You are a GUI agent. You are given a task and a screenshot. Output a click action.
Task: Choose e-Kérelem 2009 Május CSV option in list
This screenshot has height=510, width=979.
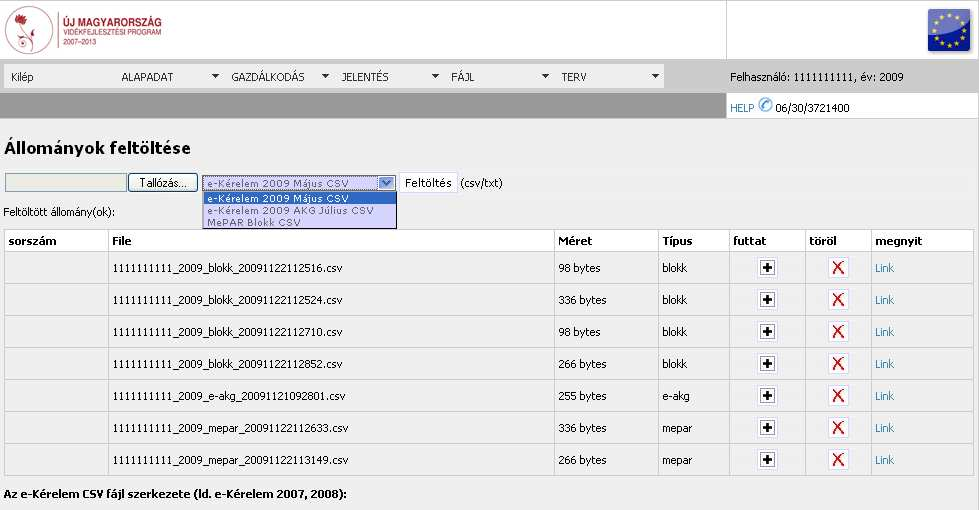[300, 199]
